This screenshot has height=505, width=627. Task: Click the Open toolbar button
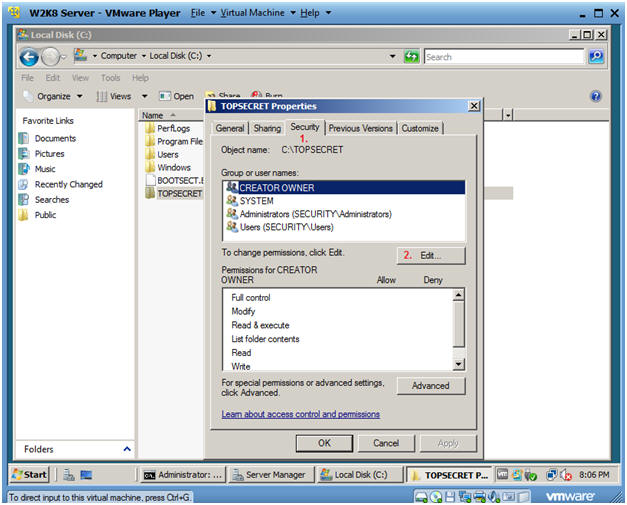tap(176, 96)
